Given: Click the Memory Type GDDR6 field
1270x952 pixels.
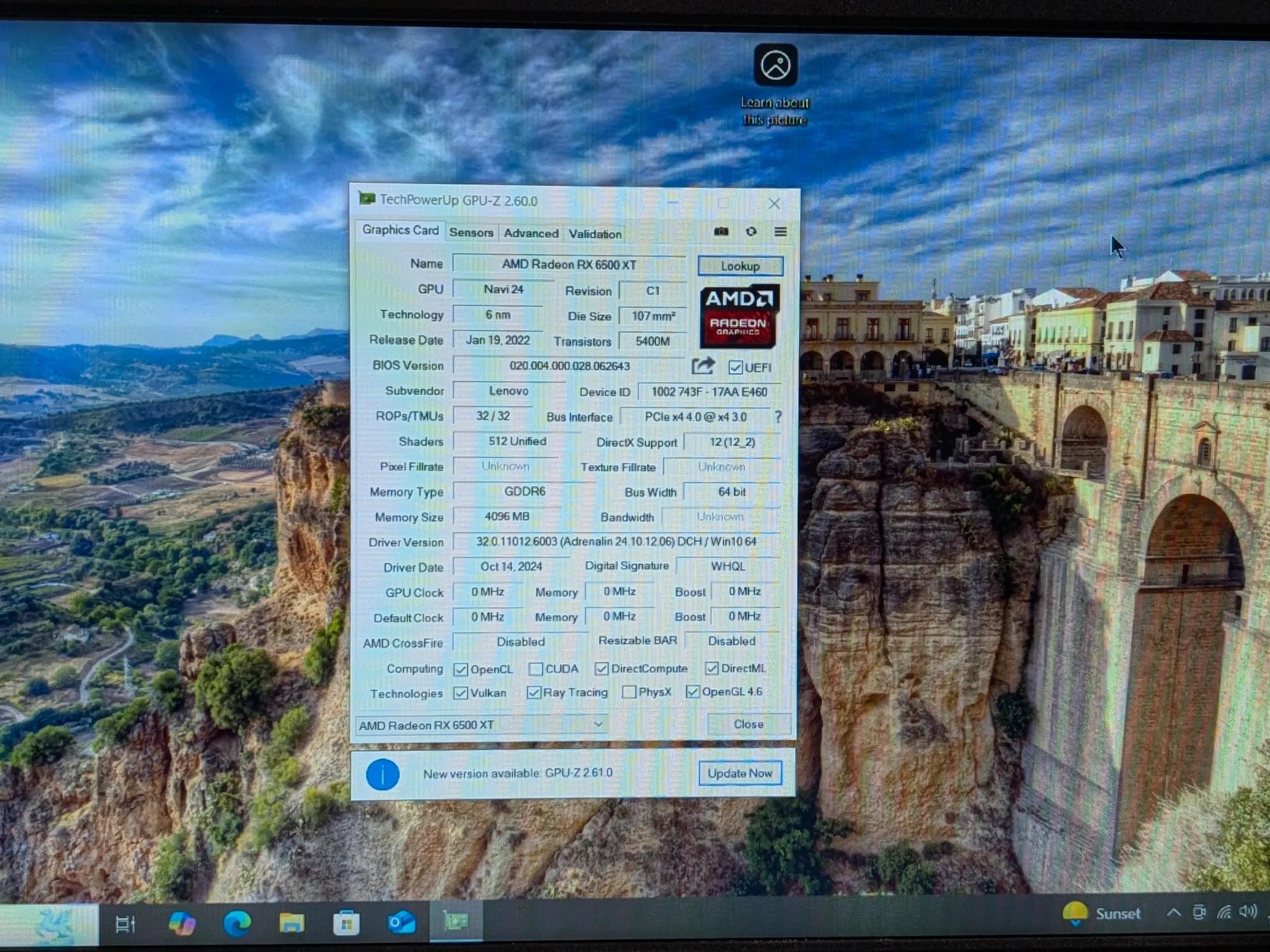Looking at the screenshot, I should (x=525, y=491).
